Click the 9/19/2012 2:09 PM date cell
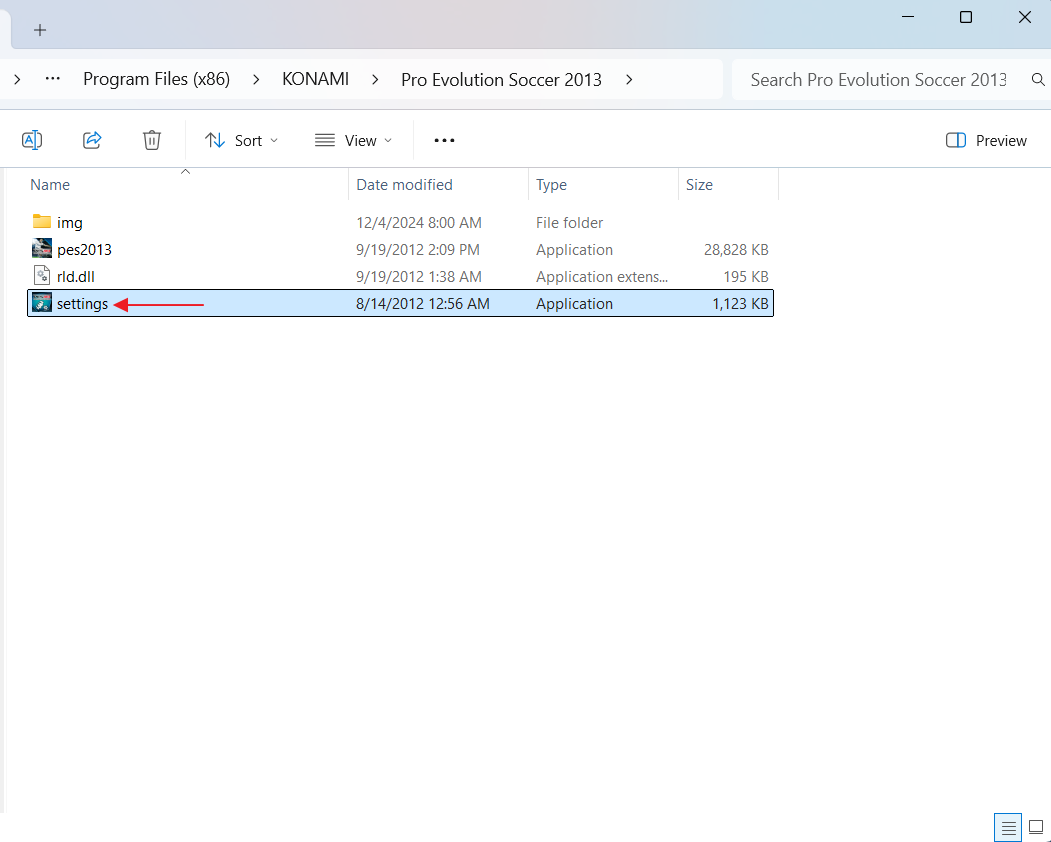 418,249
